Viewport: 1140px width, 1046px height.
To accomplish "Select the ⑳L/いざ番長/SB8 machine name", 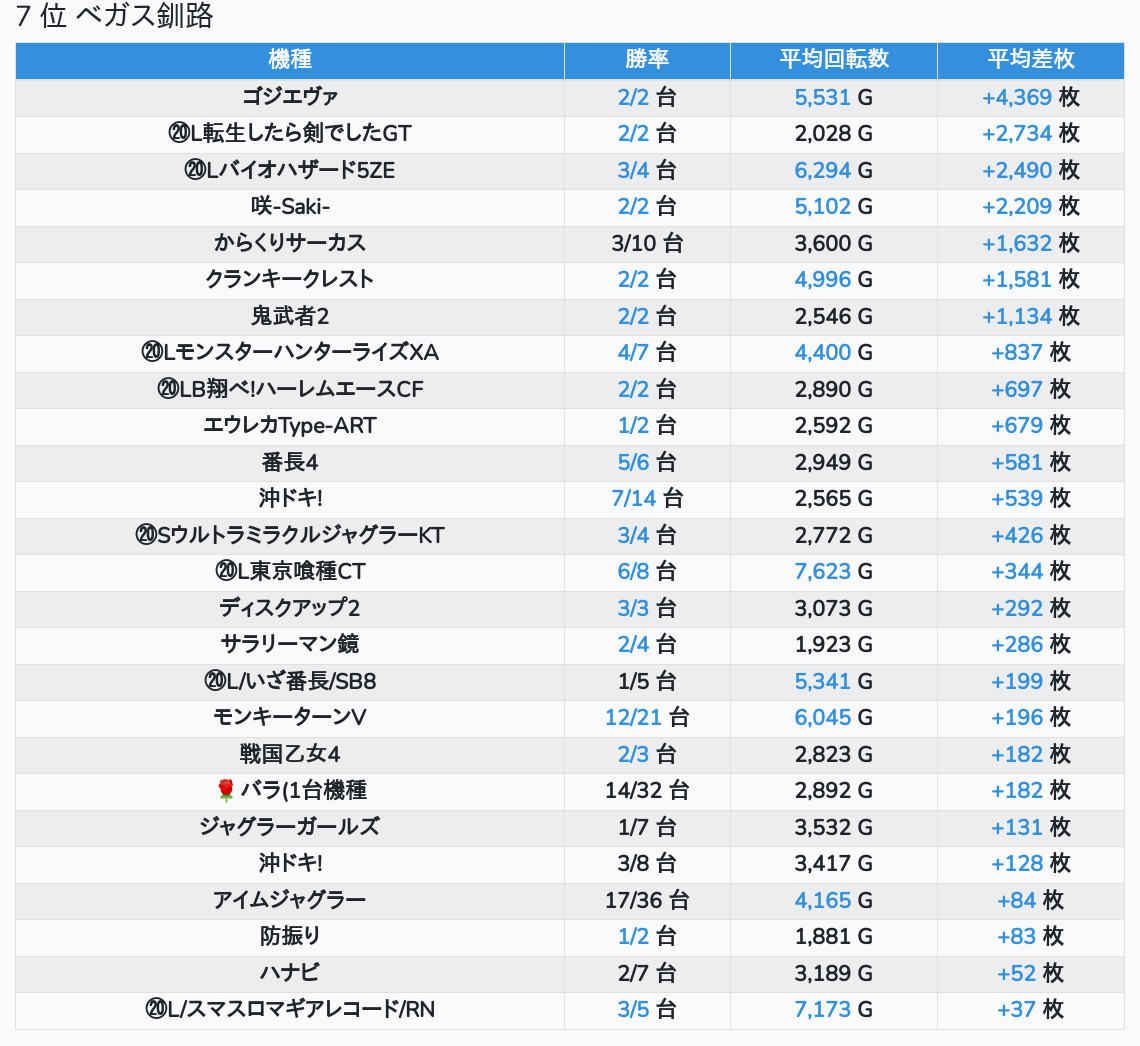I will click(x=289, y=681).
